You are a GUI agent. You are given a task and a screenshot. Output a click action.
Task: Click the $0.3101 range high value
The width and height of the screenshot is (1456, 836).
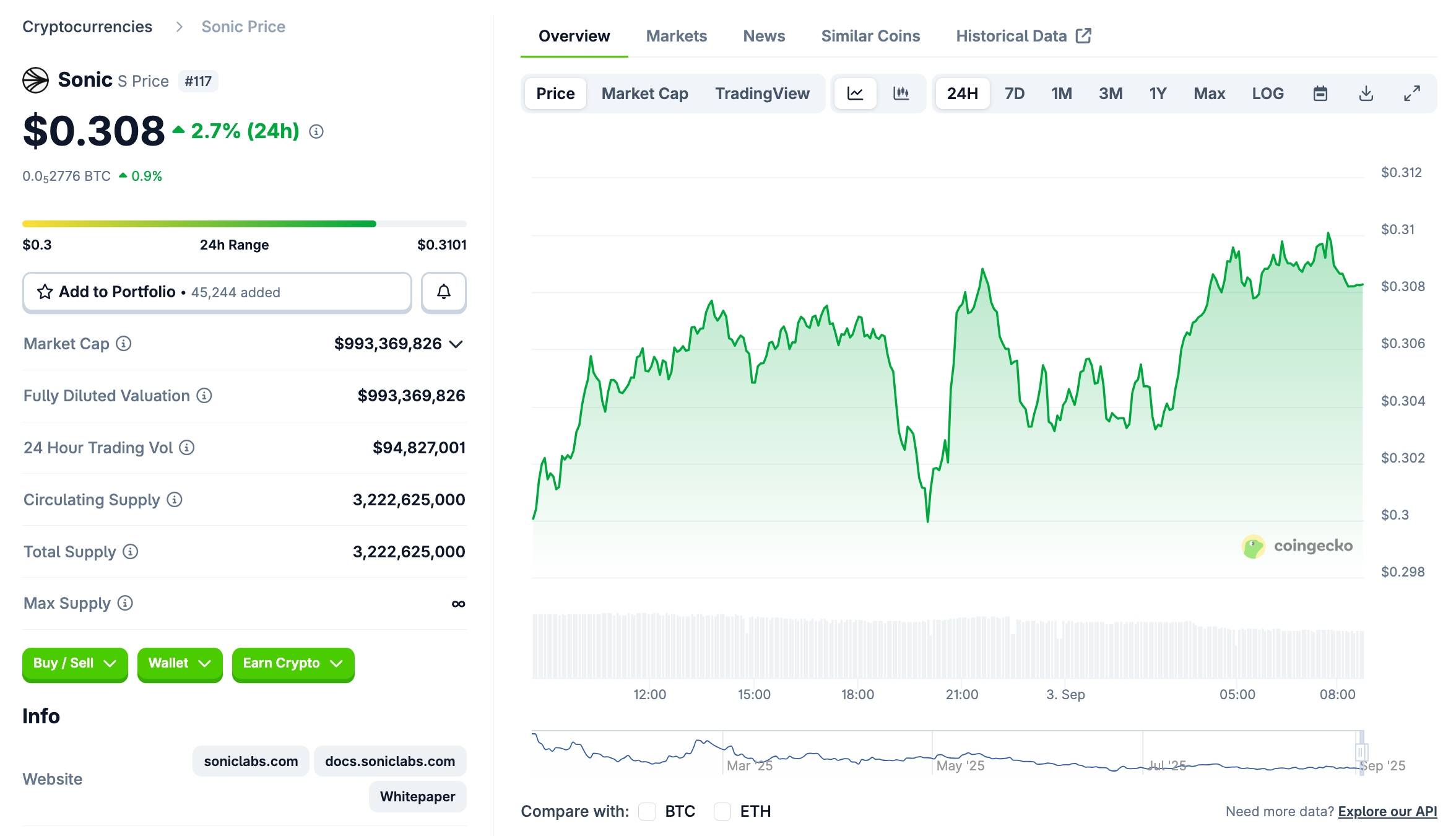tap(442, 245)
